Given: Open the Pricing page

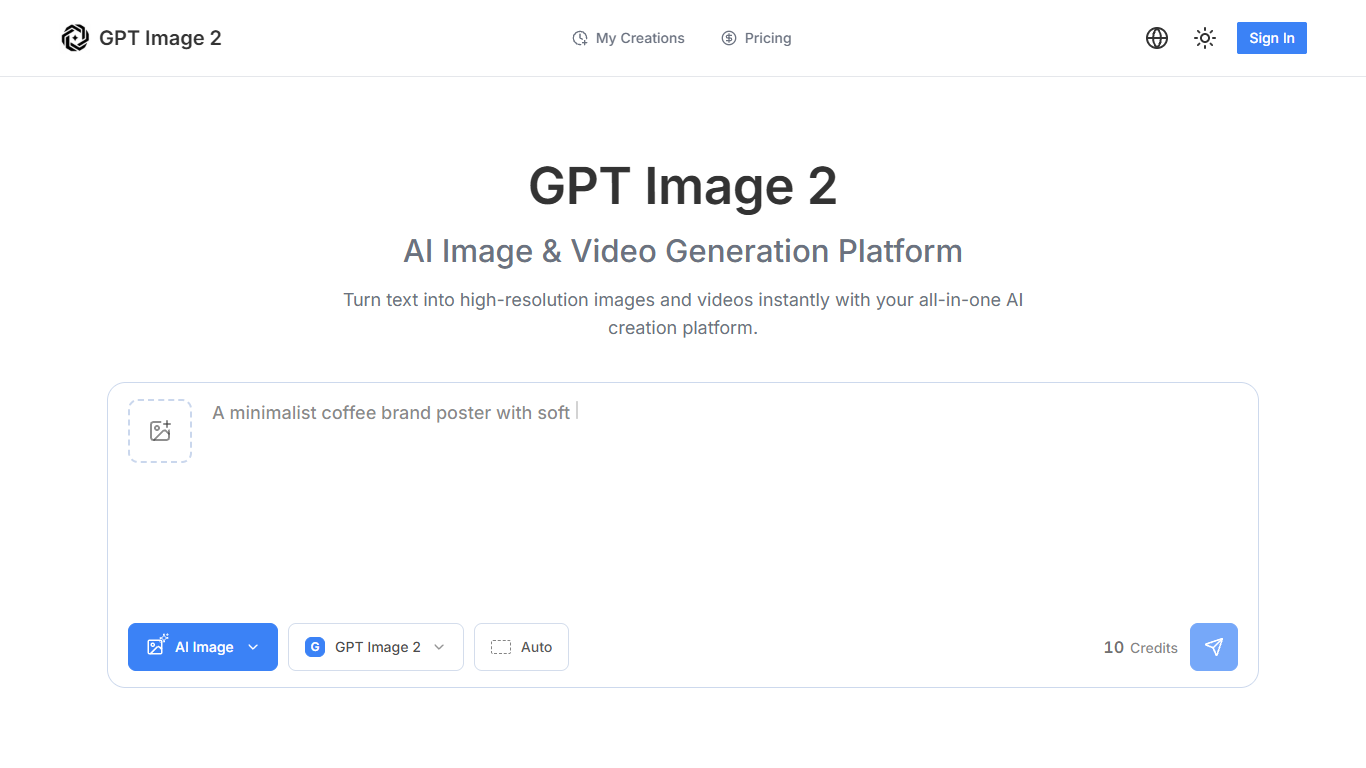Looking at the screenshot, I should [x=756, y=38].
